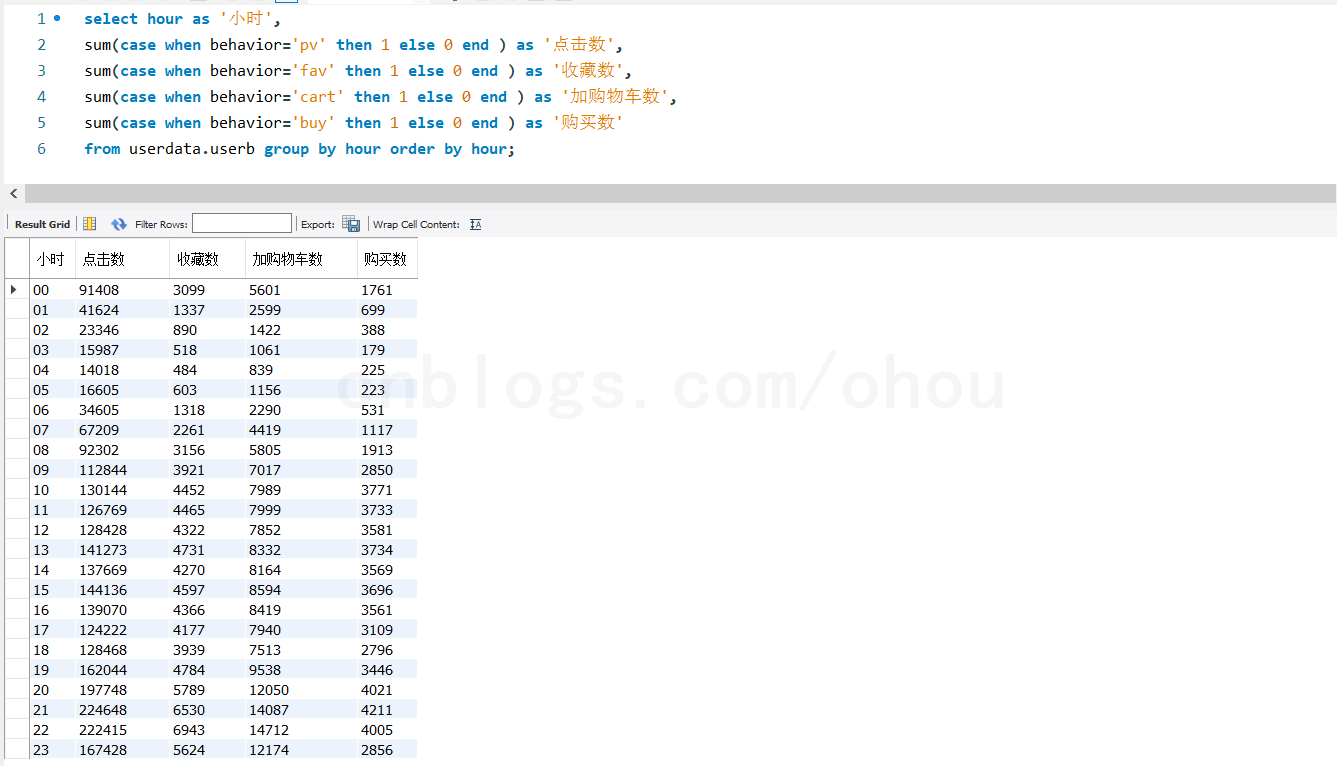Screen dimensions: 1337x766
Task: Select cell 14018 in row 04
Action: tap(123, 370)
